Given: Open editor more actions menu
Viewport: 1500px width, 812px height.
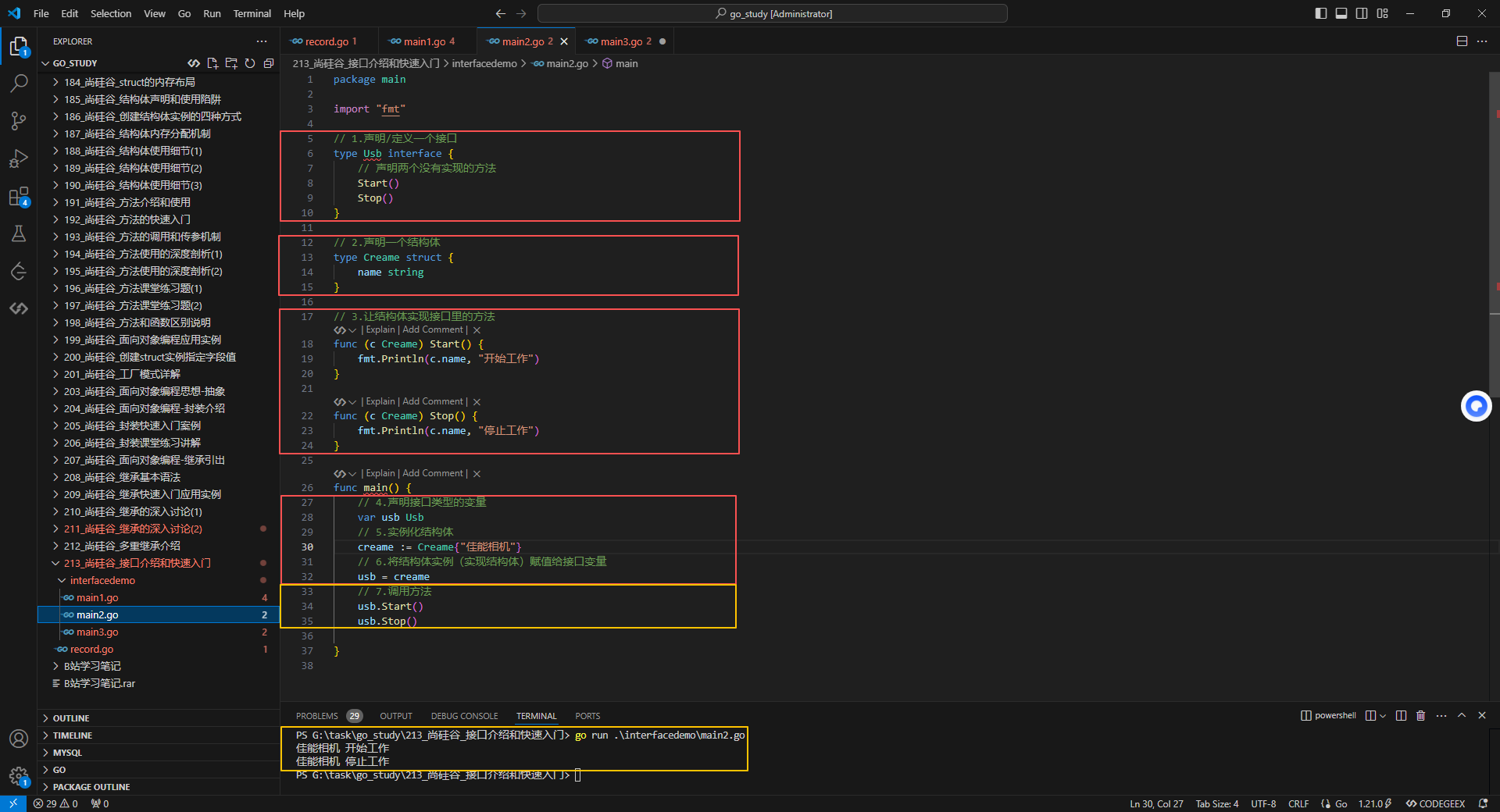Looking at the screenshot, I should click(1482, 41).
